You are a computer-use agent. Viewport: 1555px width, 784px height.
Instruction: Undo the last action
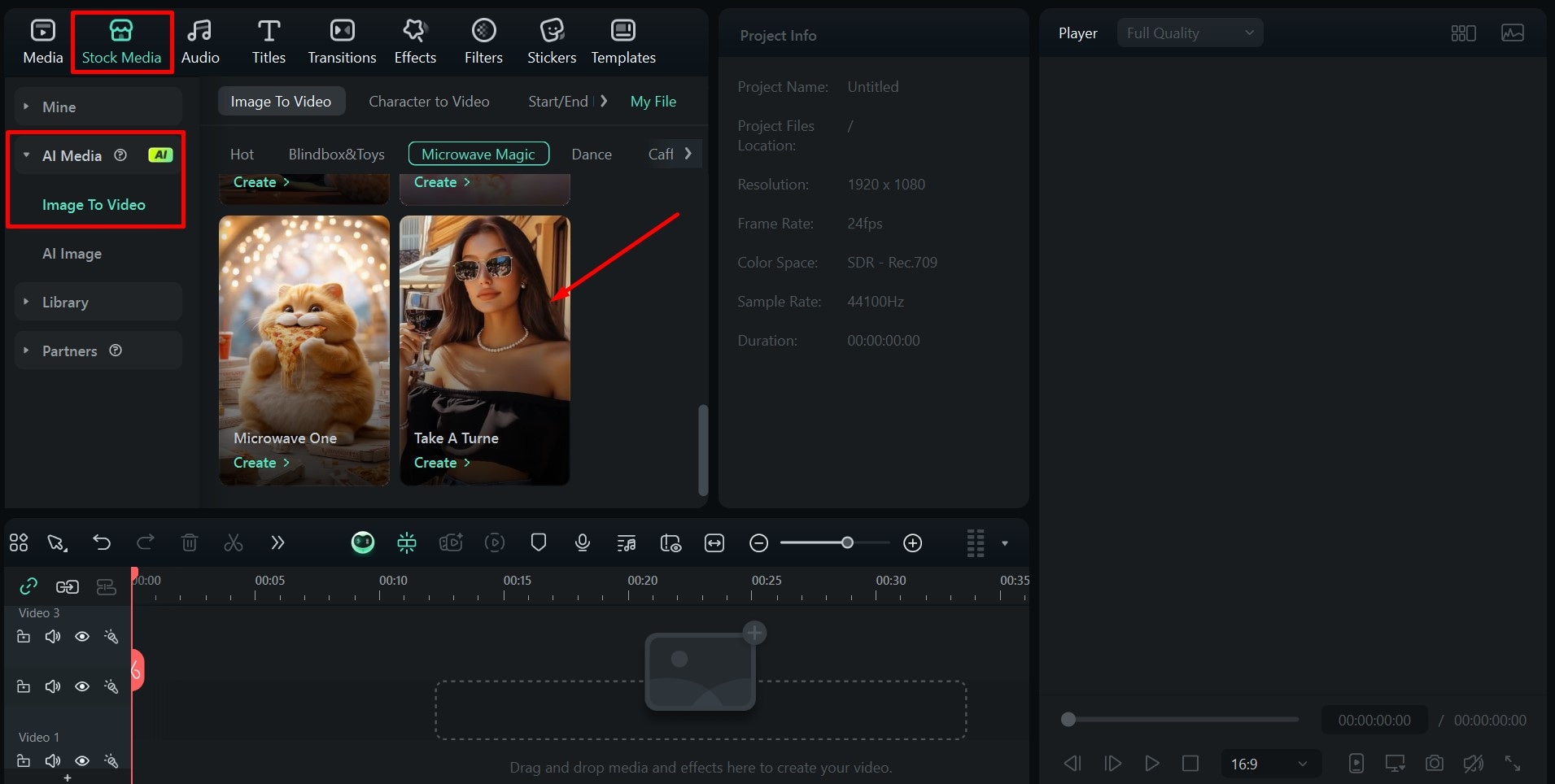(102, 542)
